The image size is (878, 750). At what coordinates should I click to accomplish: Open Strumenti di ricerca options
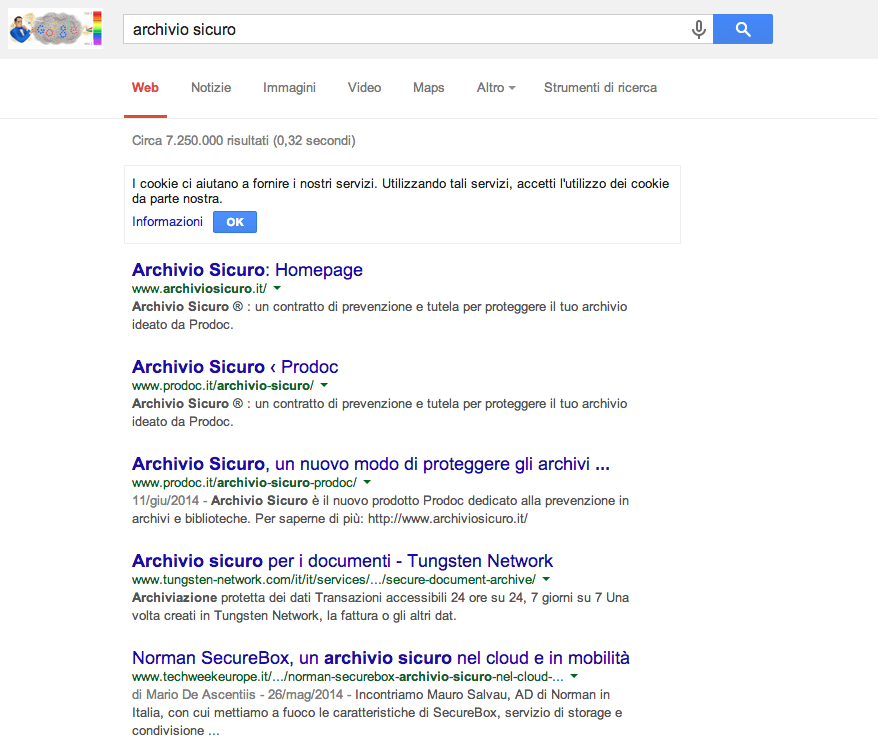coord(600,88)
